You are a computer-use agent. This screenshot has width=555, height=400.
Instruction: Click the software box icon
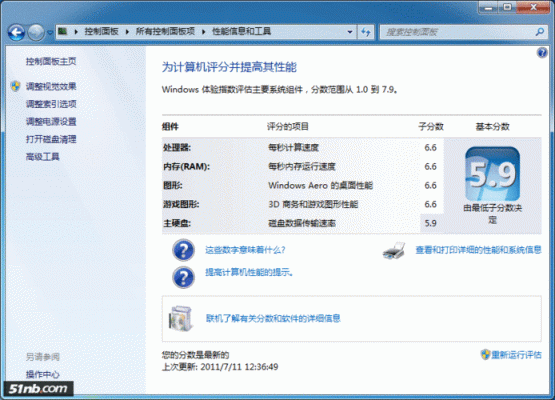(181, 318)
